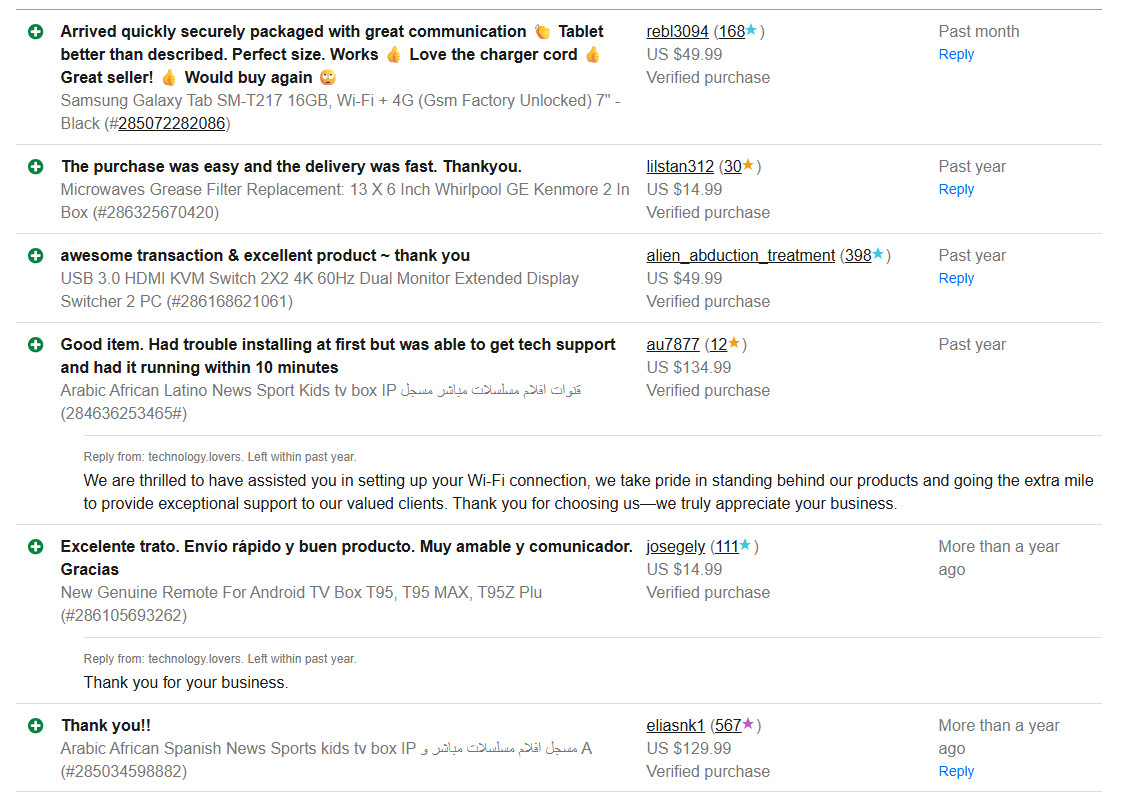Open rebl3094's user profile

tap(677, 32)
